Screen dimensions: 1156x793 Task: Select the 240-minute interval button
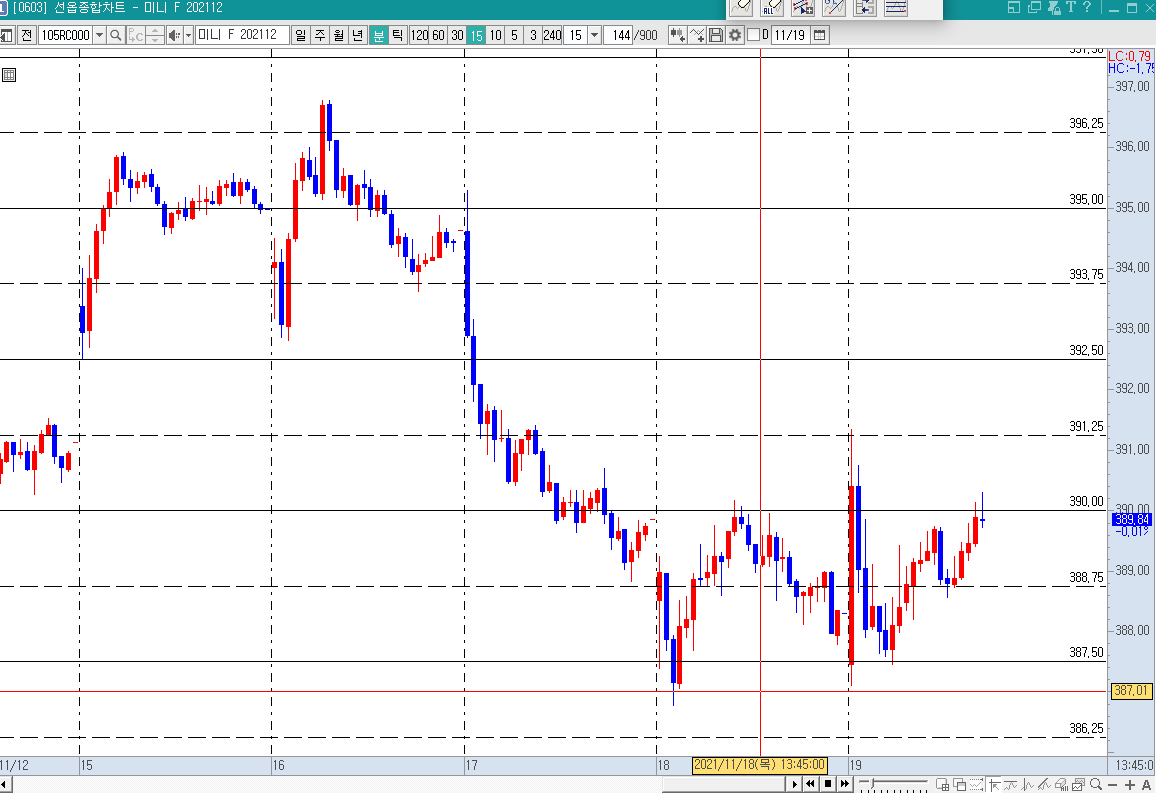coord(552,35)
